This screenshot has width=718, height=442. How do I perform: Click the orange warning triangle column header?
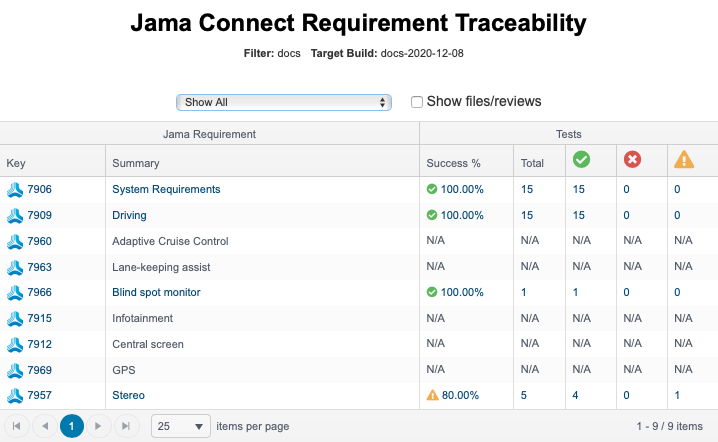coord(684,159)
